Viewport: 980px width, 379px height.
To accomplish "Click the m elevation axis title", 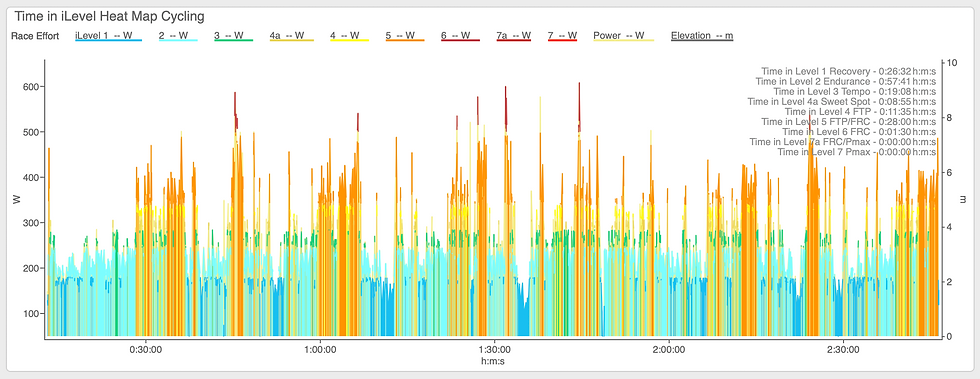I will click(x=963, y=200).
